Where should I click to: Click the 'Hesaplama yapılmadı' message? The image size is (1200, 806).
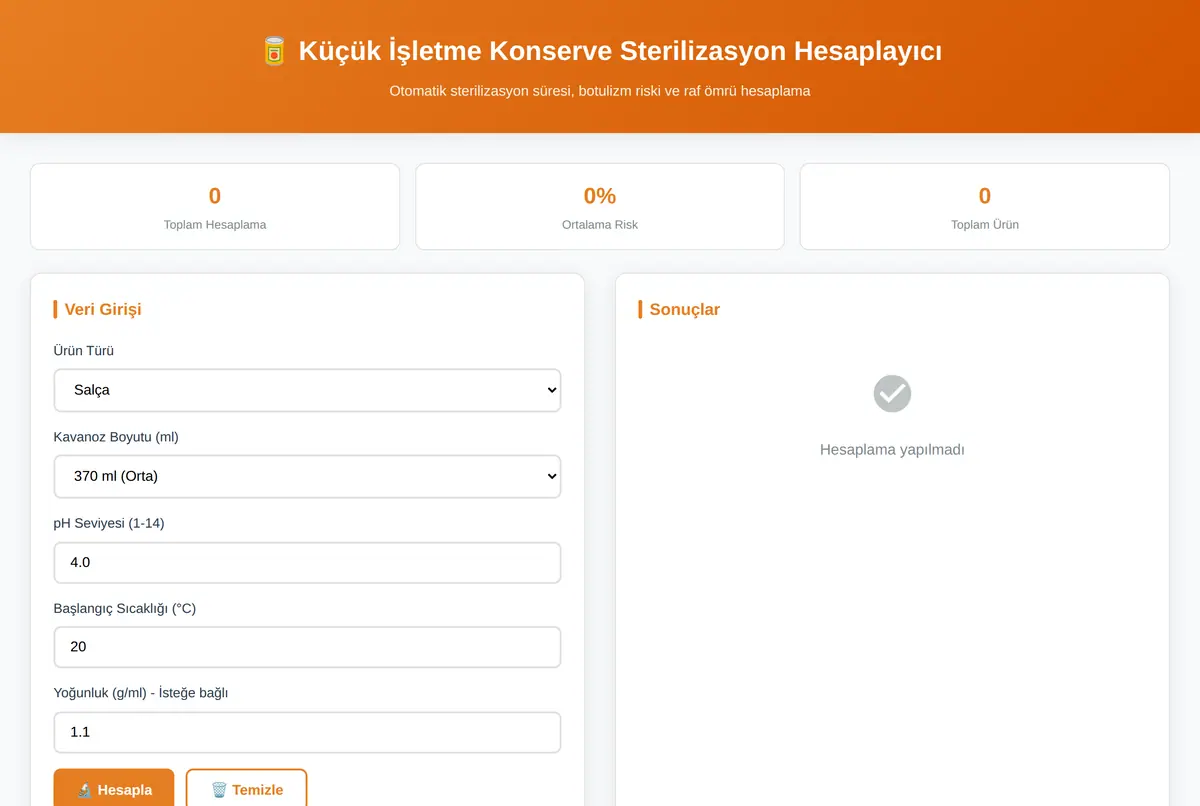[892, 450]
